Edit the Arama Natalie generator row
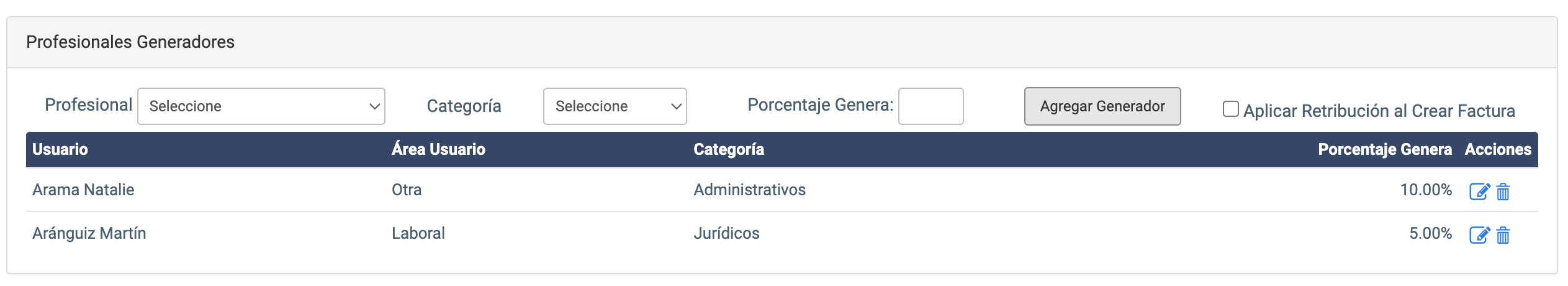Image resolution: width=1568 pixels, height=286 pixels. [1479, 191]
